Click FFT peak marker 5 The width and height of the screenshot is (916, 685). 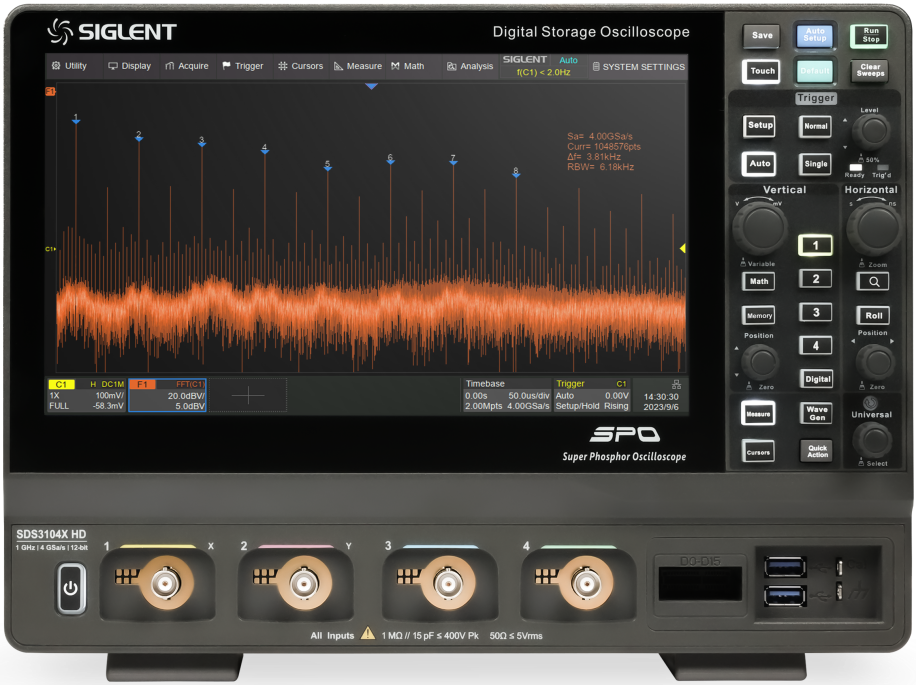[x=328, y=166]
